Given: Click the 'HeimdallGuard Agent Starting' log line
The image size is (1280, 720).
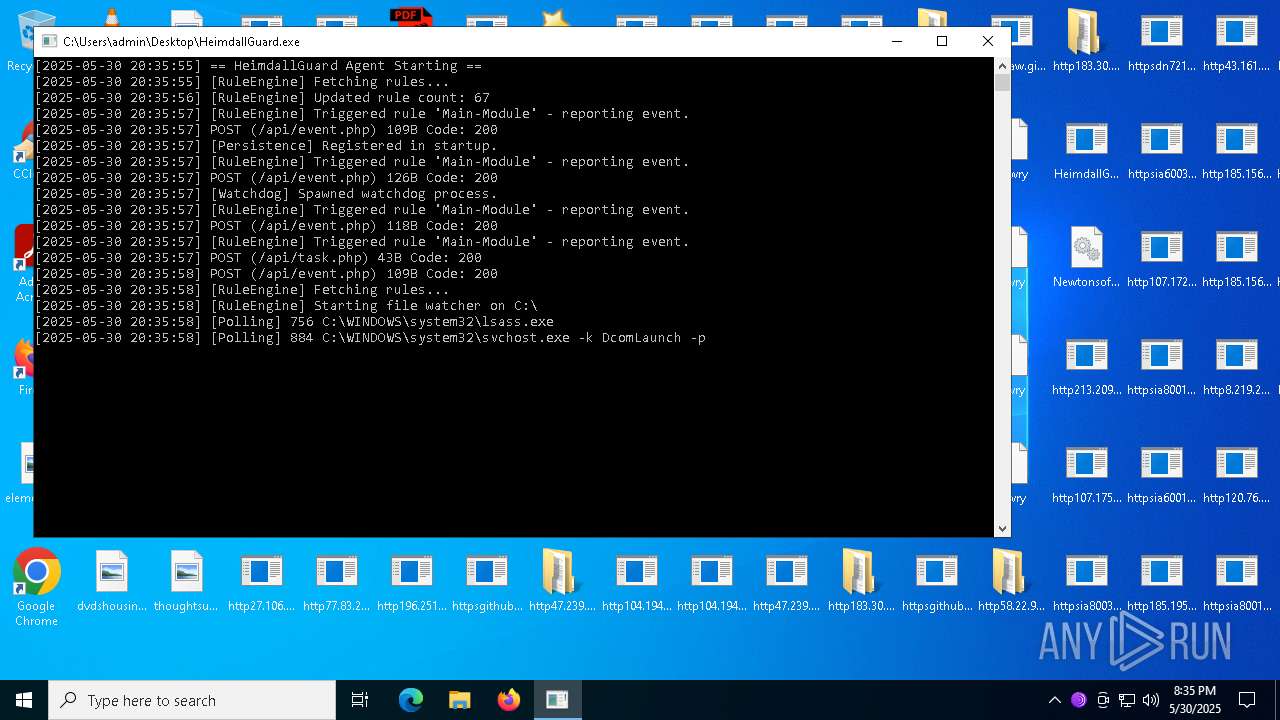Looking at the screenshot, I should (x=258, y=66).
